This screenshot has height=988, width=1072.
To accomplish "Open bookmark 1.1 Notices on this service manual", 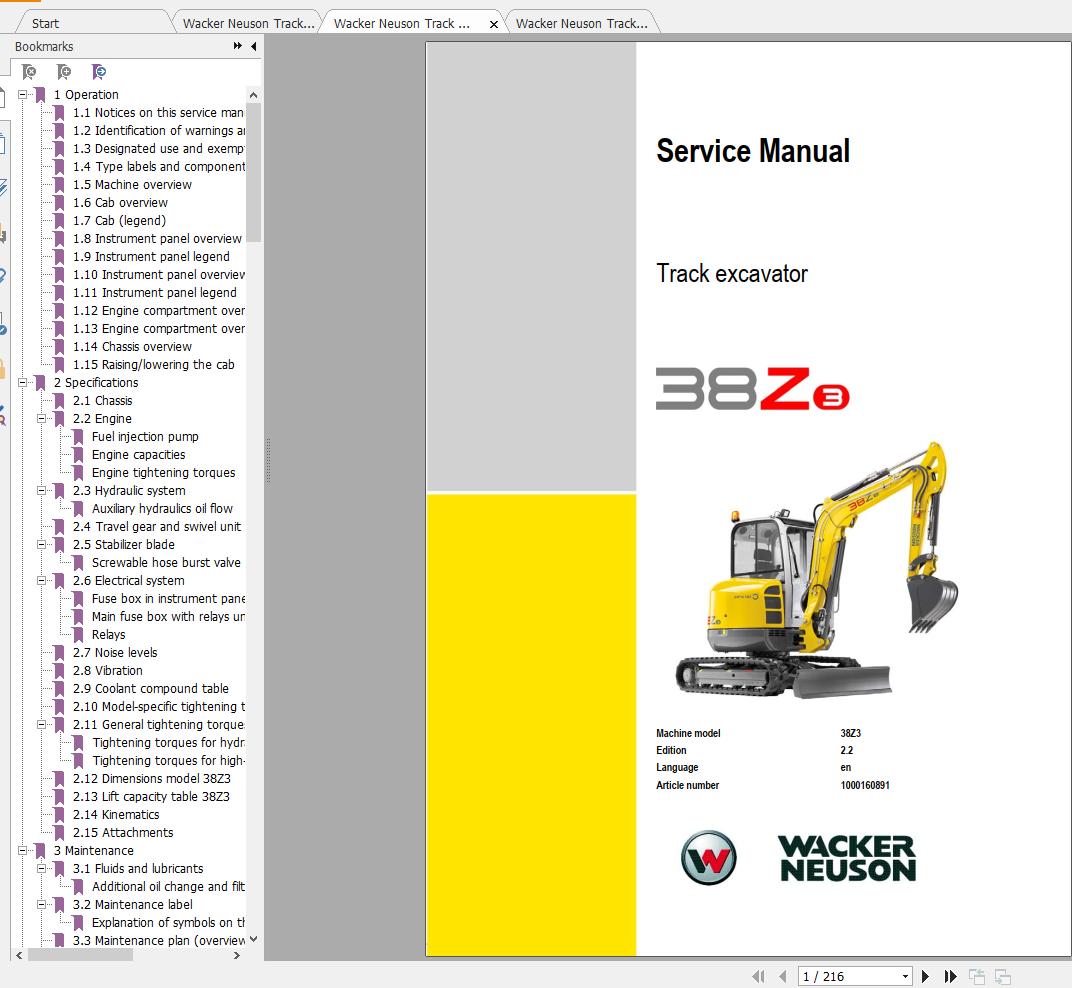I will (159, 112).
